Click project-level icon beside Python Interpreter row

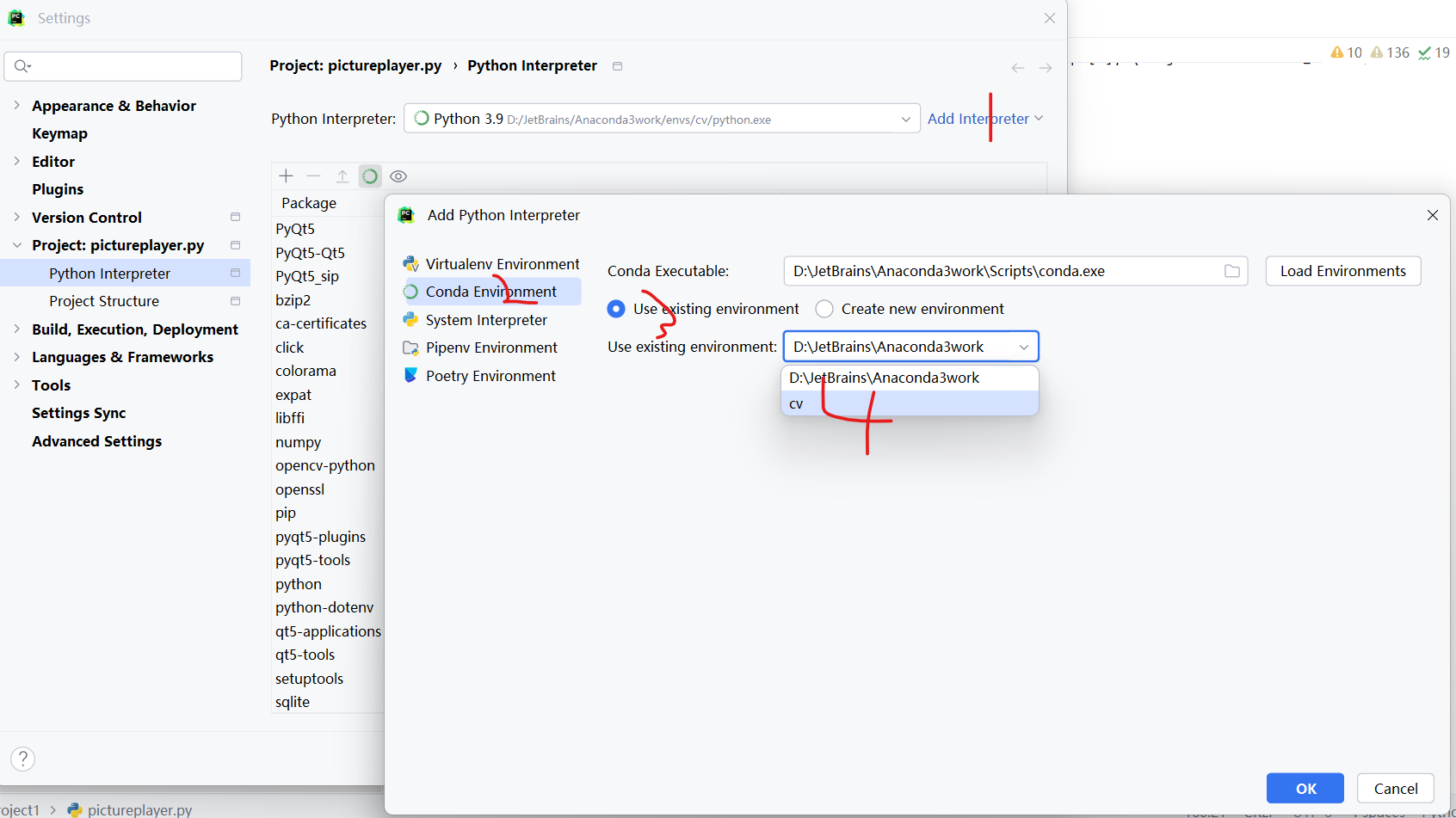pos(235,273)
